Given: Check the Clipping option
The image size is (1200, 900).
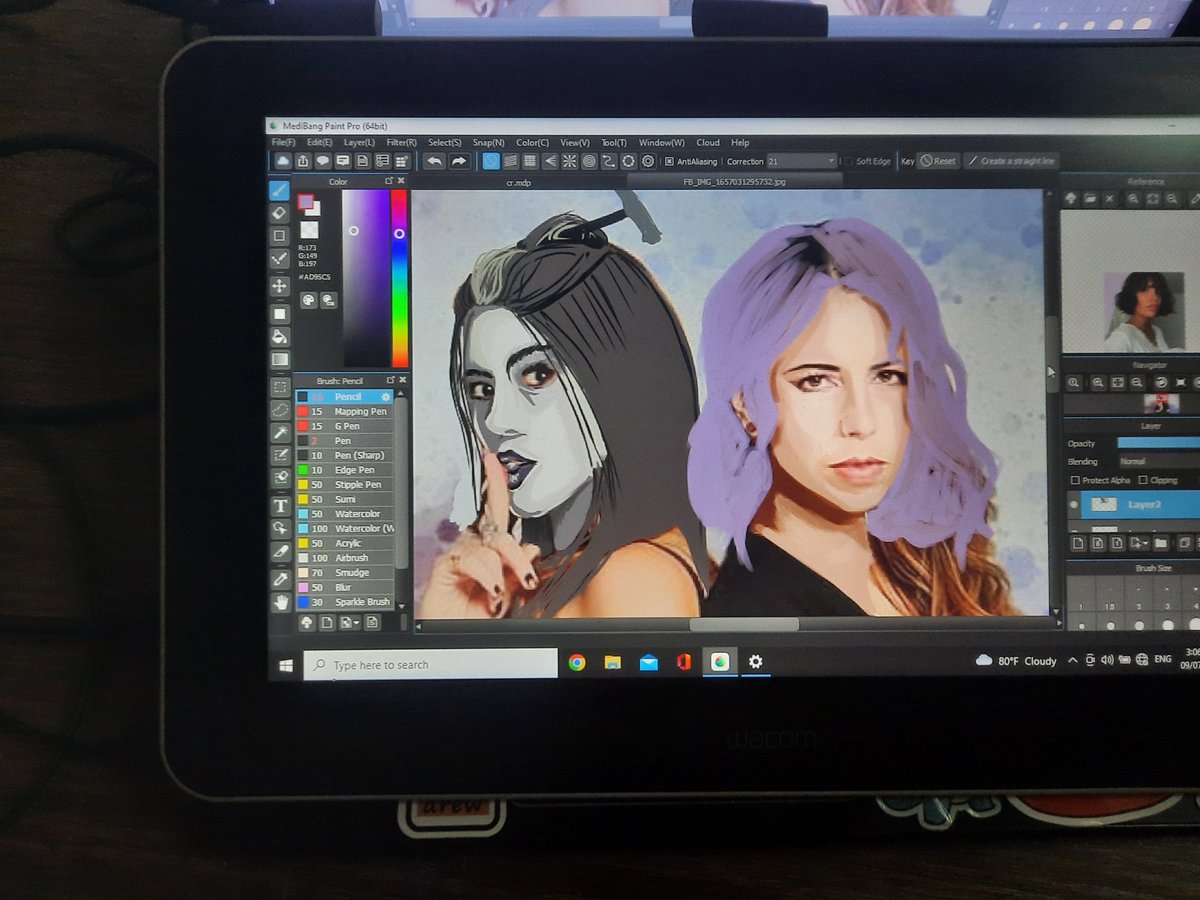Looking at the screenshot, I should tap(1143, 480).
